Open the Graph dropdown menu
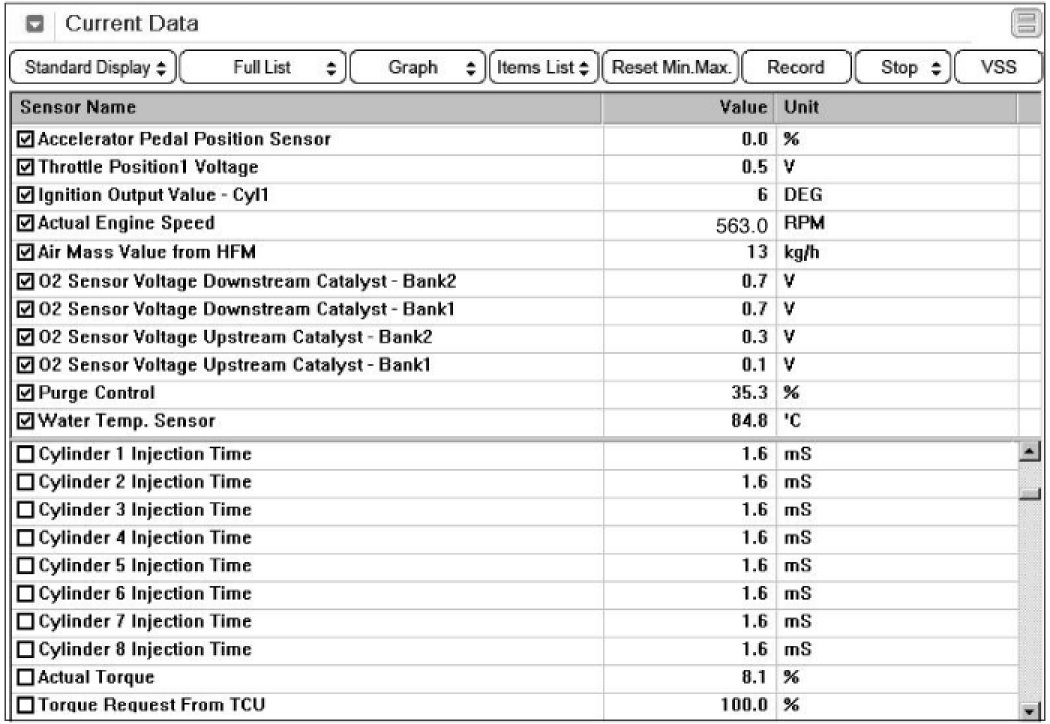Image resolution: width=1050 pixels, height=724 pixels. 419,68
